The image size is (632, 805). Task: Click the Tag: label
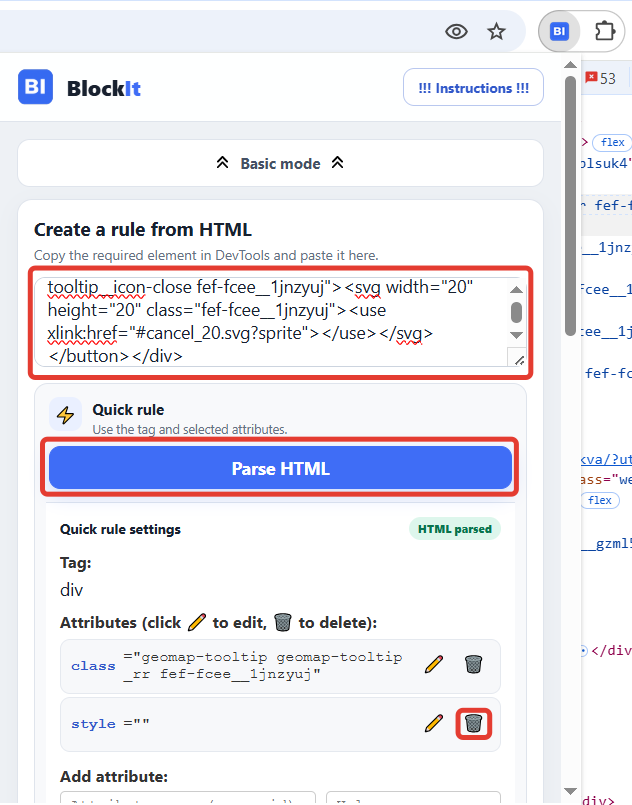[x=75, y=563]
